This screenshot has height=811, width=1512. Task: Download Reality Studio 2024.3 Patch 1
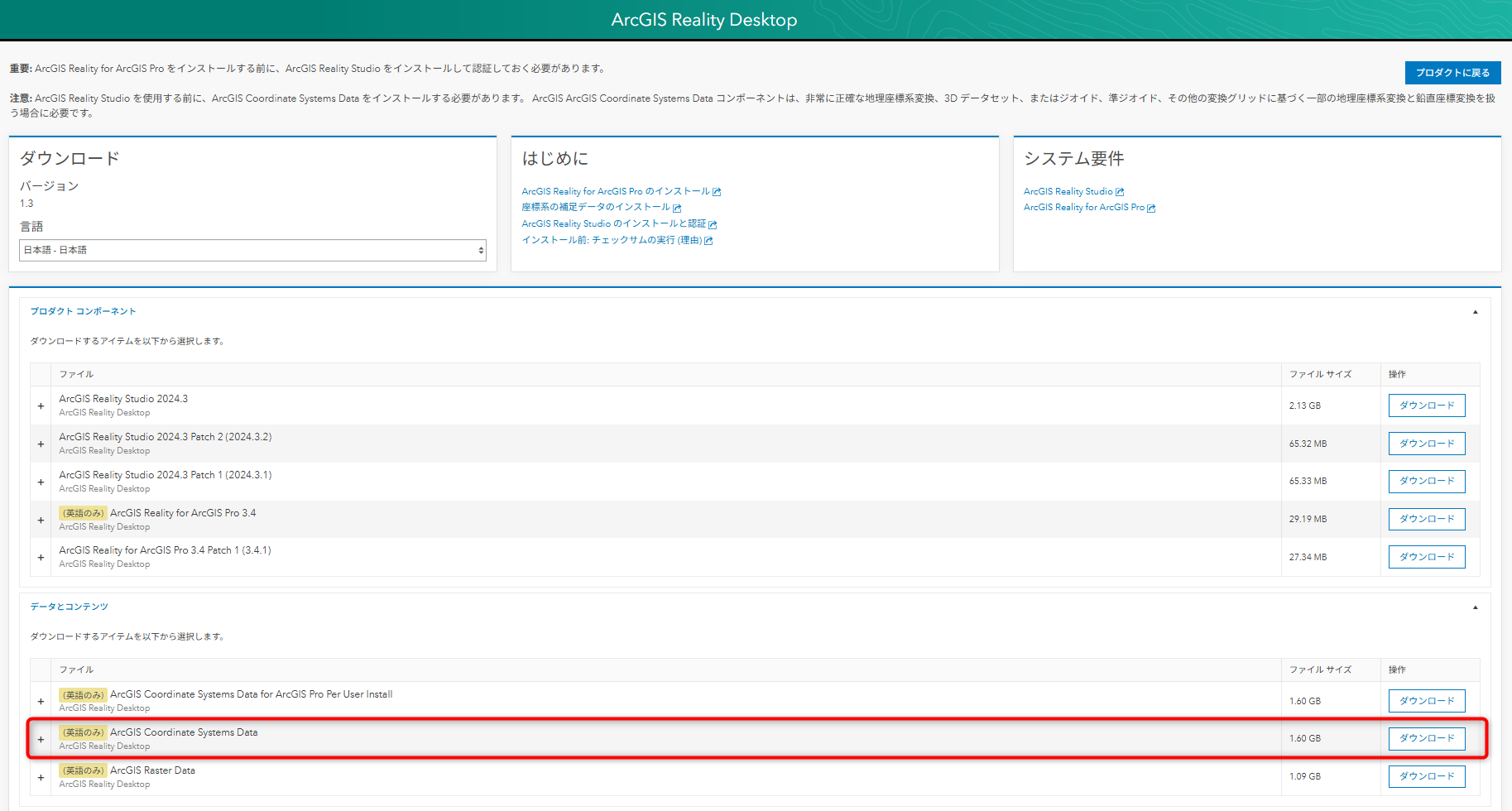click(x=1427, y=481)
